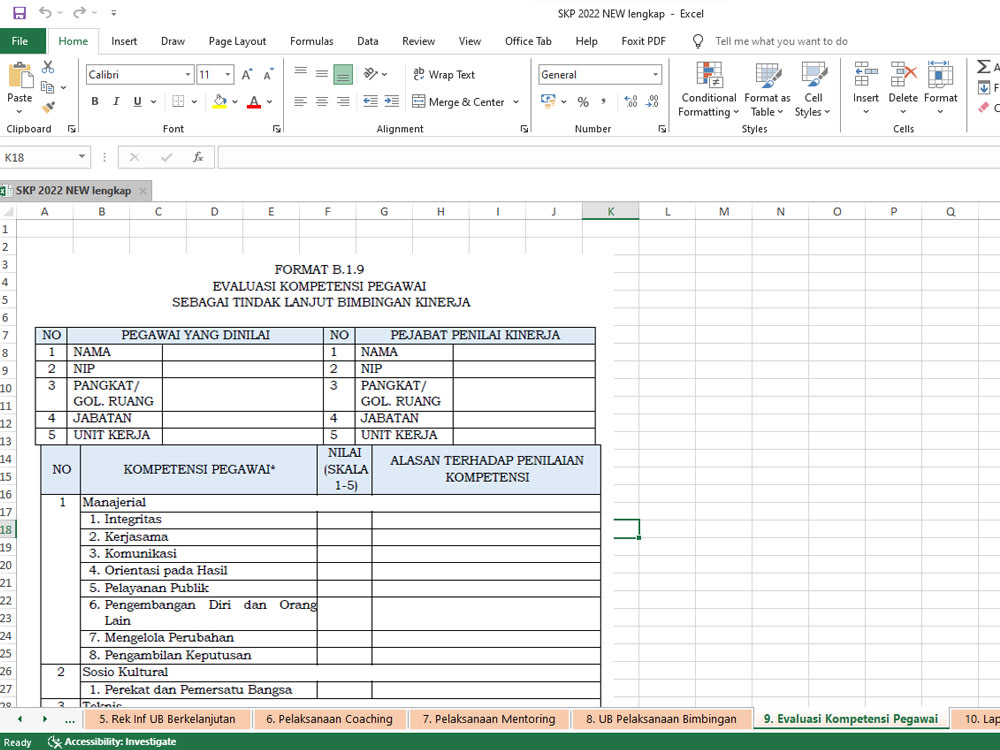Image resolution: width=1000 pixels, height=750 pixels.
Task: Increase the cell indent
Action: [392, 101]
